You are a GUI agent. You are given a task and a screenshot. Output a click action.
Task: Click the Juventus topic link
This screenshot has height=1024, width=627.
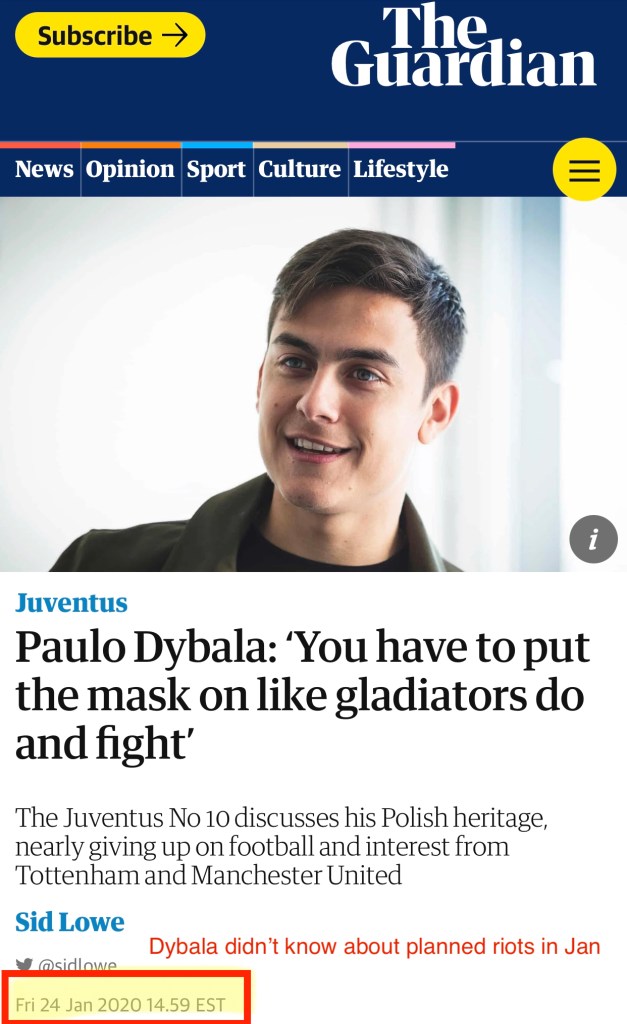pyautogui.click(x=71, y=603)
